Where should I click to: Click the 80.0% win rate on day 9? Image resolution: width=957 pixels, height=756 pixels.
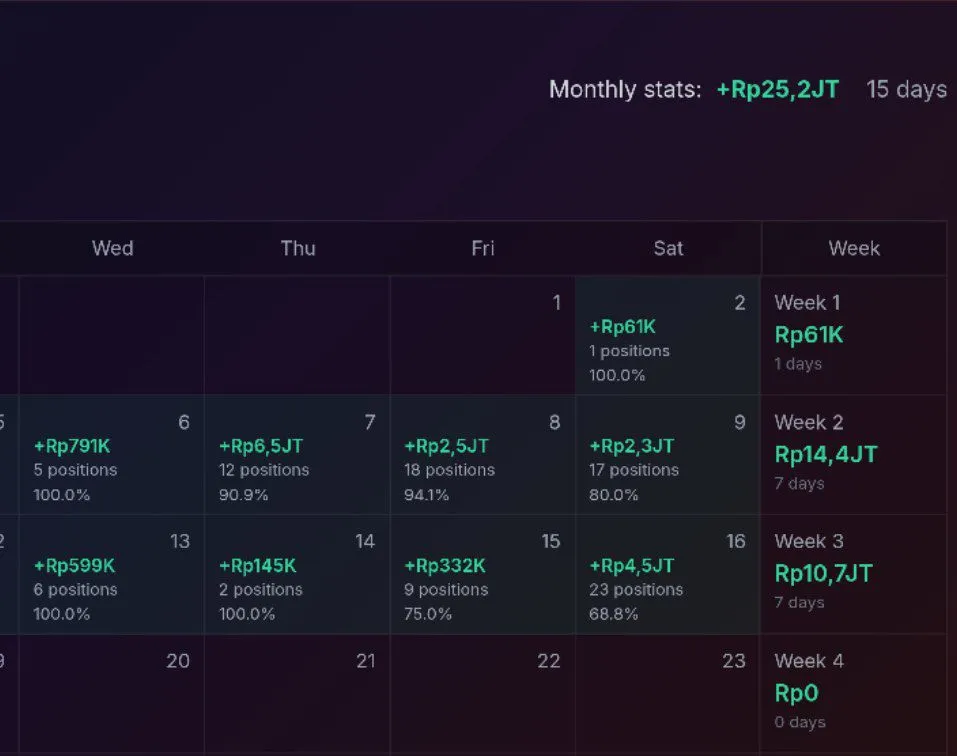(x=613, y=495)
